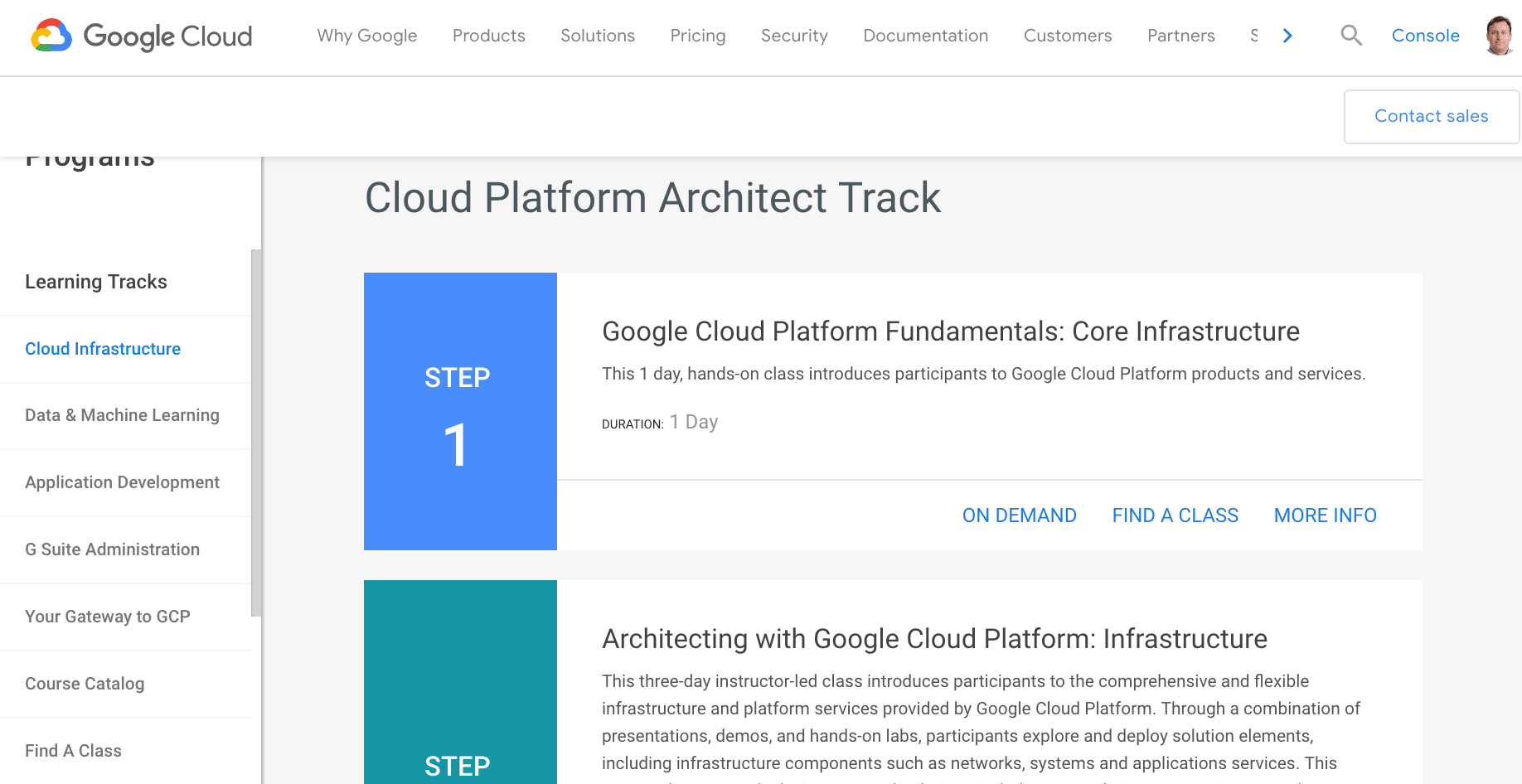Image resolution: width=1522 pixels, height=784 pixels.
Task: Open Find A Class in sidebar
Action: 73,751
